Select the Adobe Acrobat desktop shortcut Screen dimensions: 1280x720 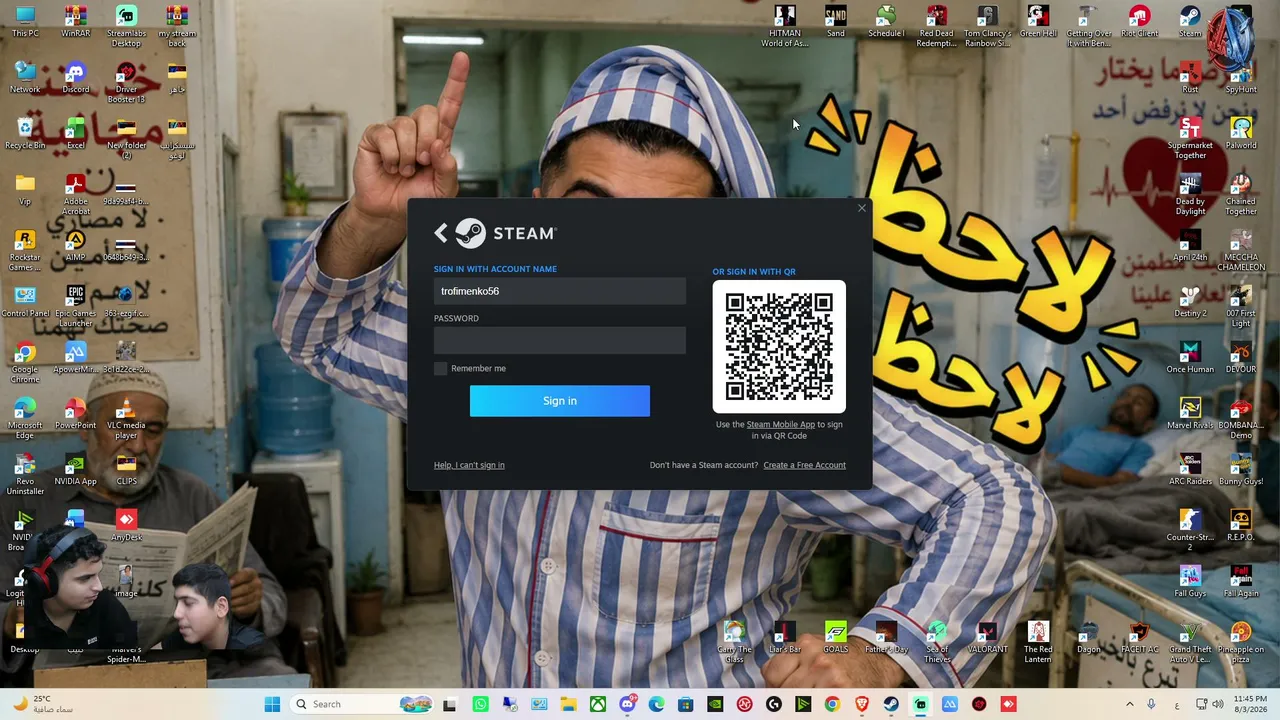coord(75,194)
